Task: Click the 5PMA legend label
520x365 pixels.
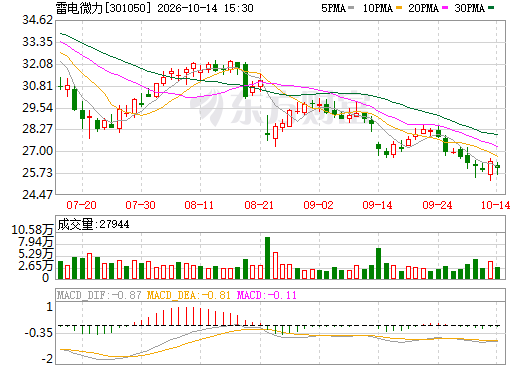Action: click(333, 8)
